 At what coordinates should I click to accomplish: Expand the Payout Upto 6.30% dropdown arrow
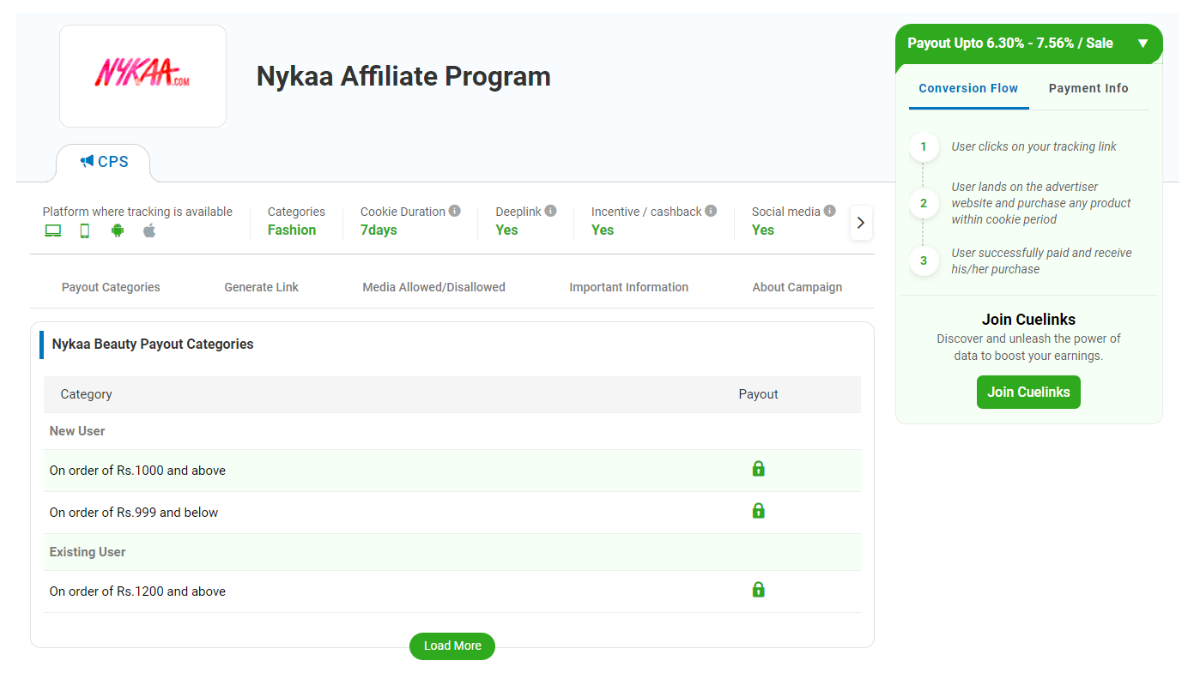coord(1142,44)
